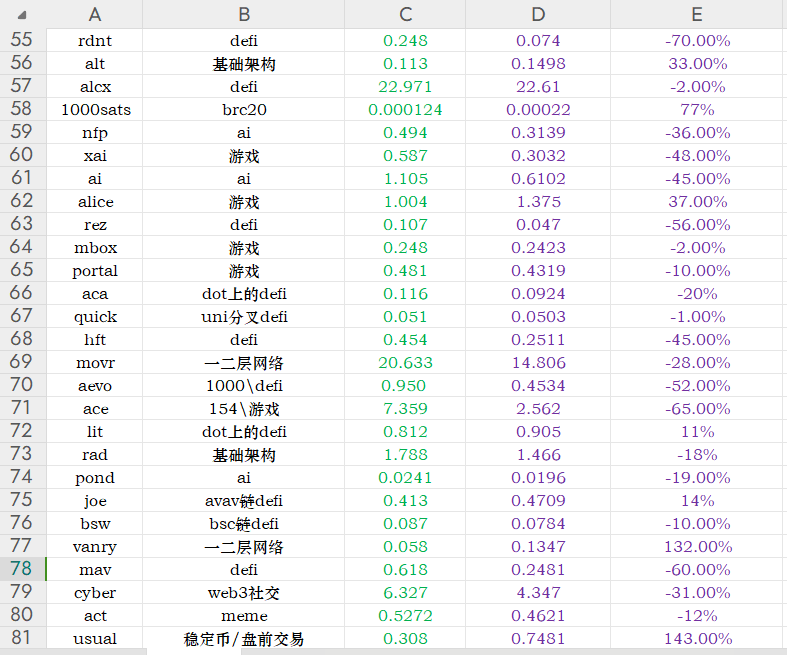Click the 7.359 cell
Image resolution: width=787 pixels, height=655 pixels.
(x=405, y=409)
